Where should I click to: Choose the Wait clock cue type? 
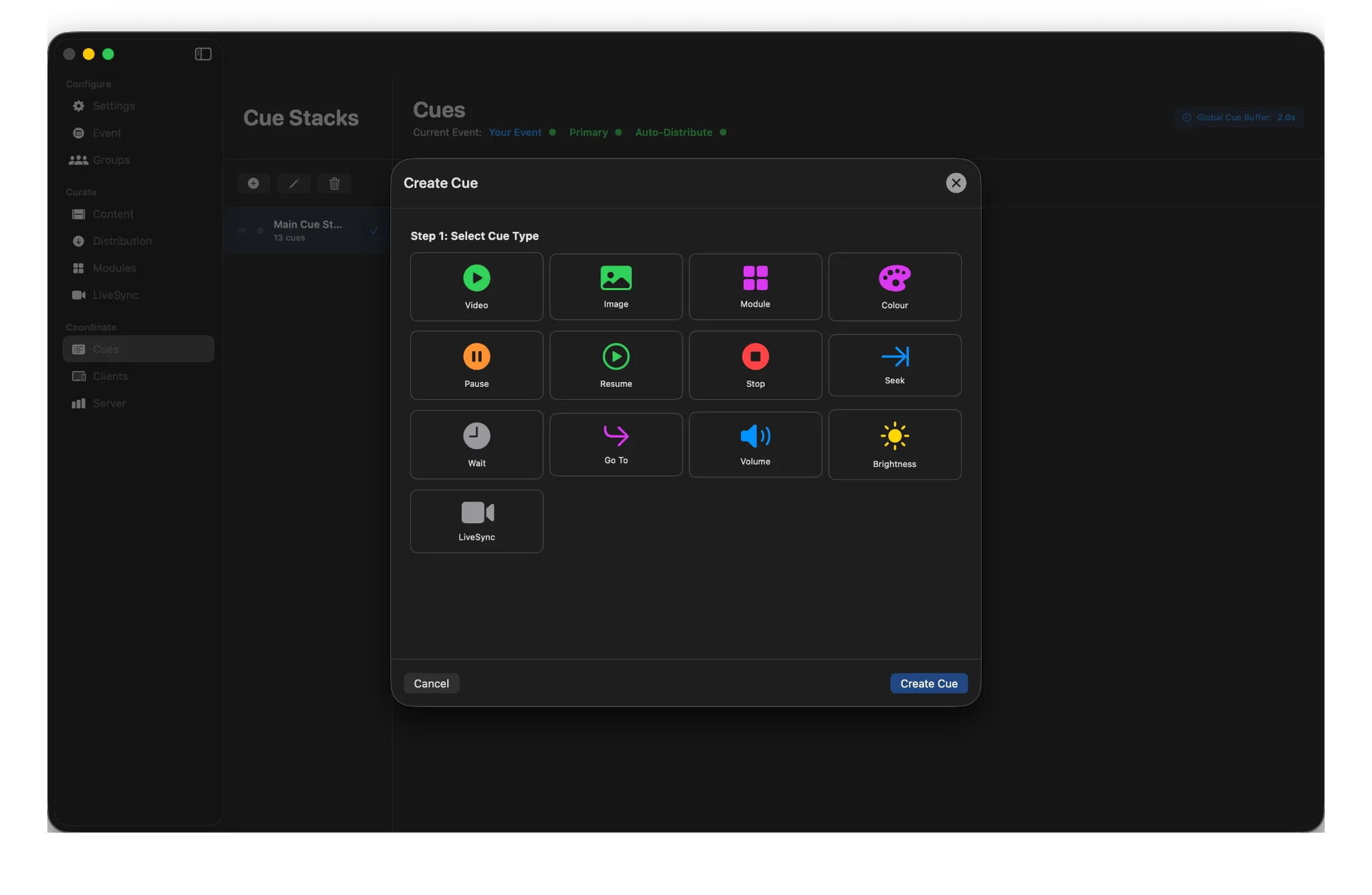point(476,444)
